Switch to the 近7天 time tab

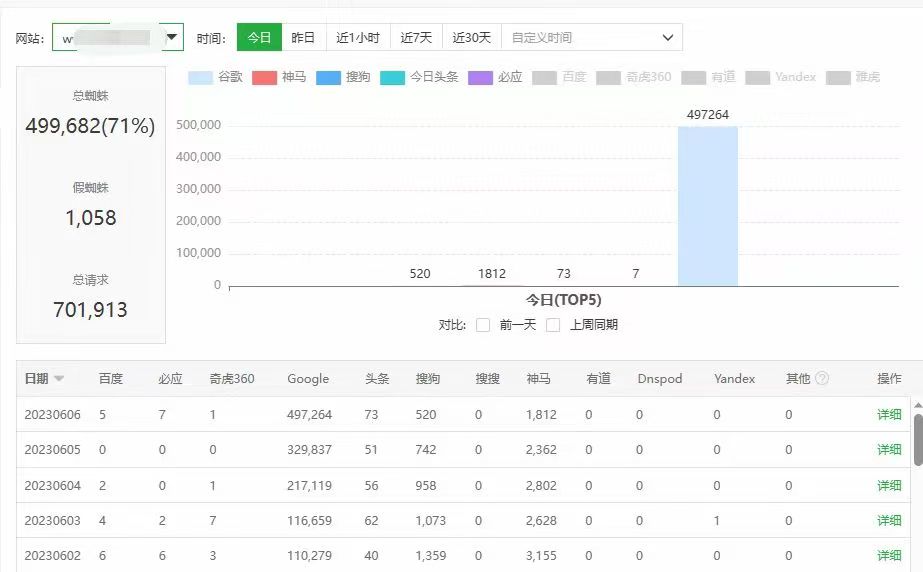pos(416,38)
